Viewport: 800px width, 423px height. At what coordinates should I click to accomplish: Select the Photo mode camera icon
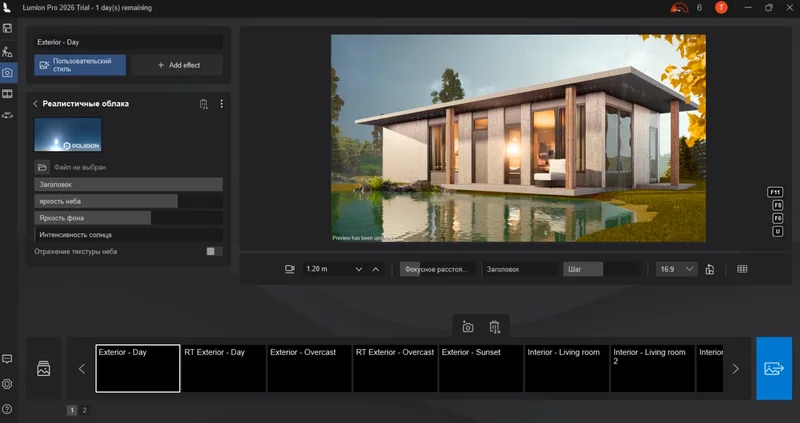[x=7, y=73]
